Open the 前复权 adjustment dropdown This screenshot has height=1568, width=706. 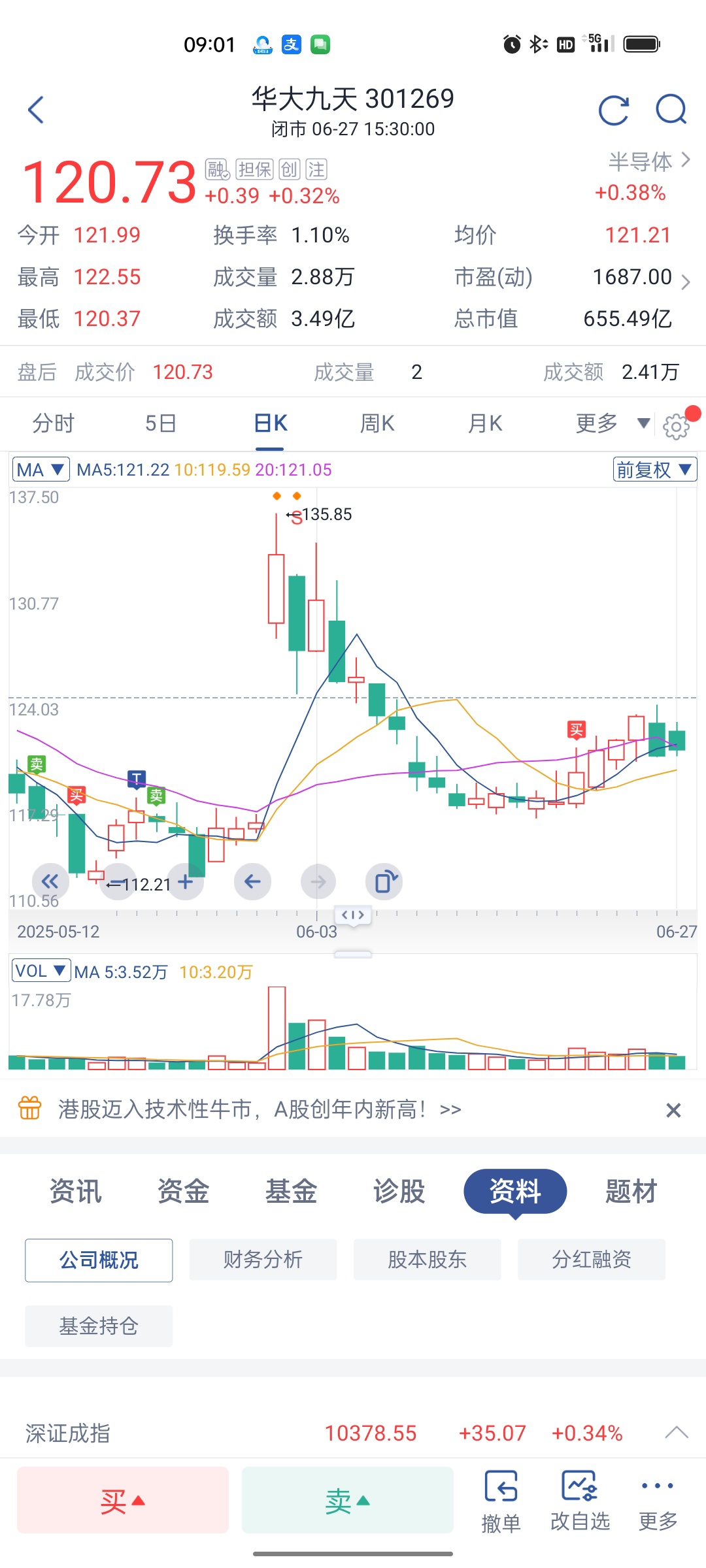pyautogui.click(x=655, y=470)
